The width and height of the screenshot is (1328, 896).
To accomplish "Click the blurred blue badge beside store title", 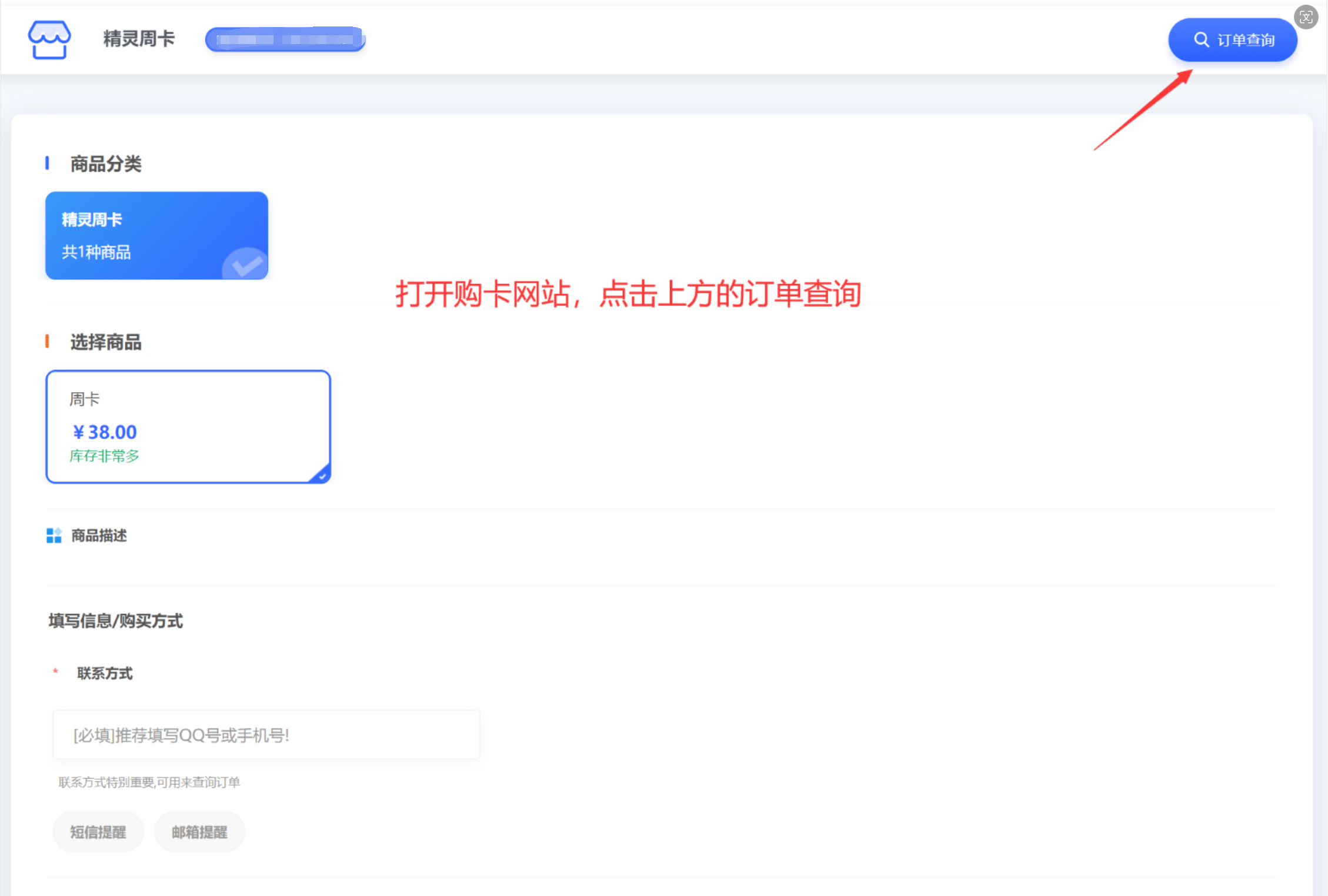I will [x=285, y=39].
